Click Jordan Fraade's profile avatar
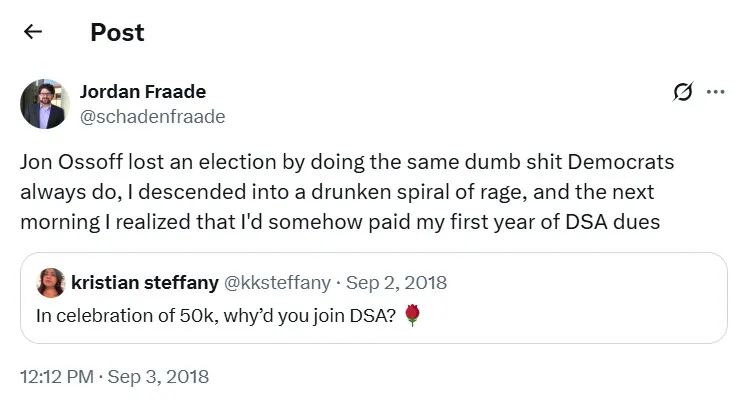The width and height of the screenshot is (741, 400). coord(44,104)
